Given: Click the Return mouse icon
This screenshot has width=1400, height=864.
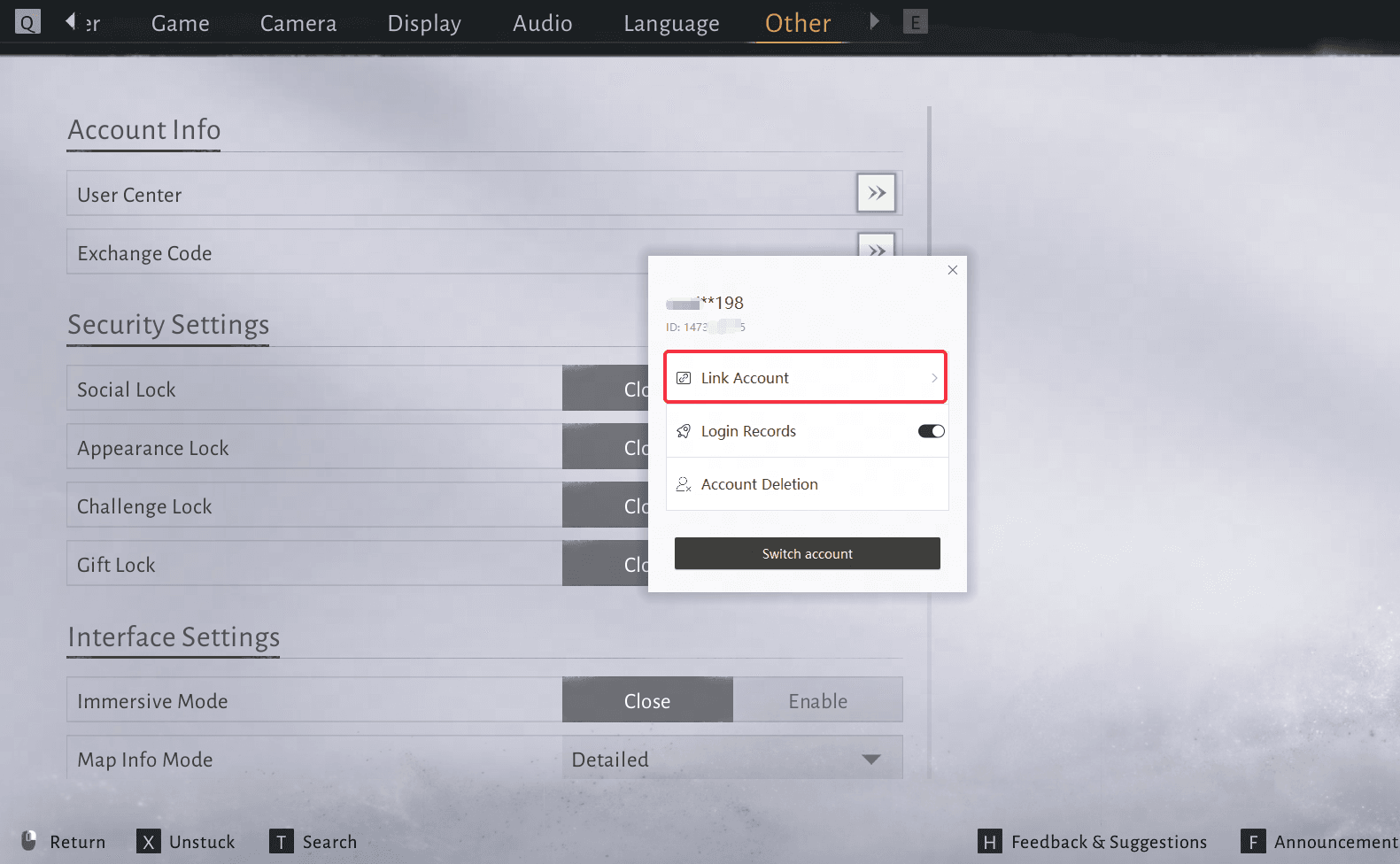Looking at the screenshot, I should pos(29,840).
